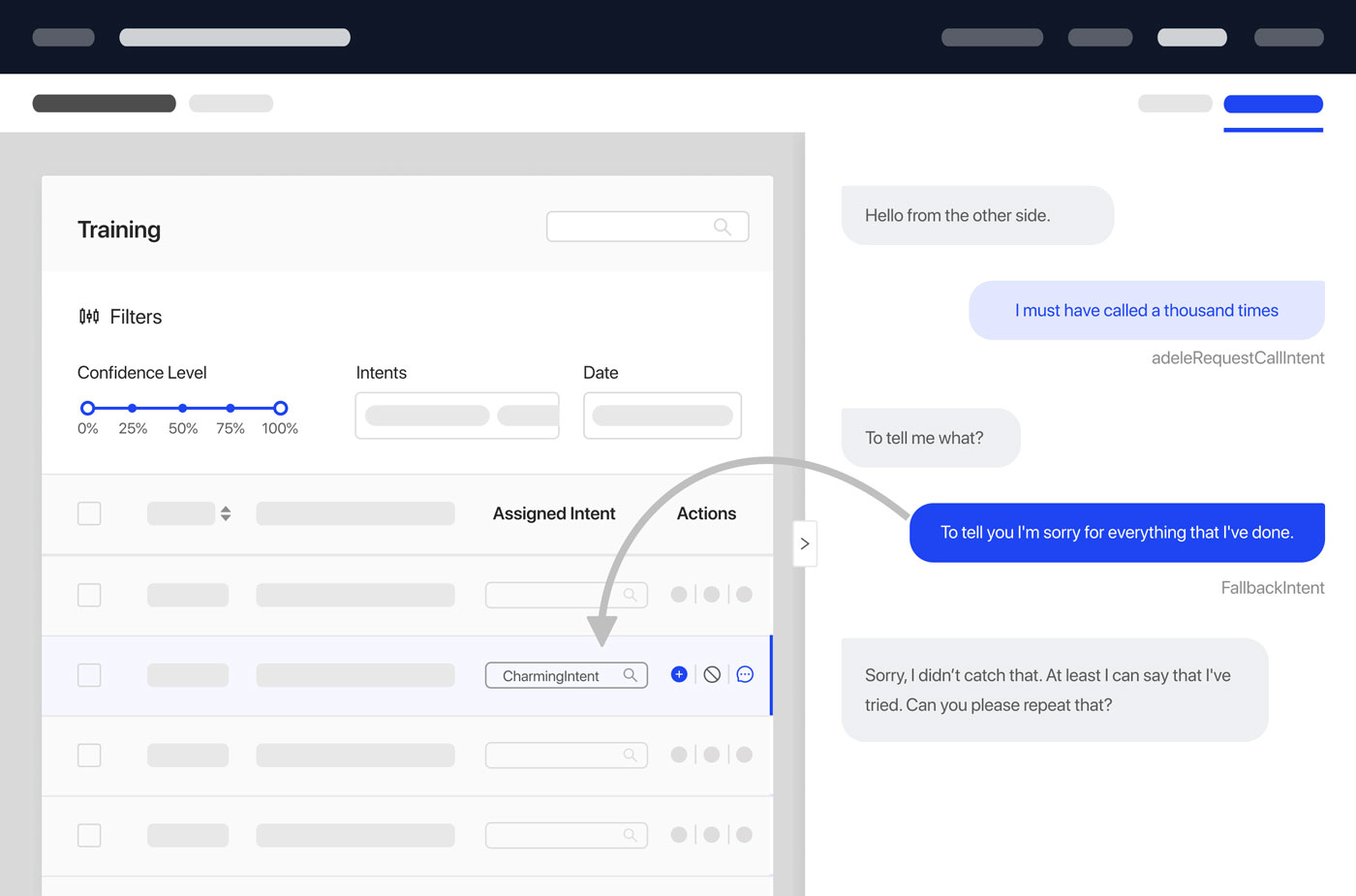
Task: Click the intent field in the row just below CharmingIntent
Action: (566, 756)
